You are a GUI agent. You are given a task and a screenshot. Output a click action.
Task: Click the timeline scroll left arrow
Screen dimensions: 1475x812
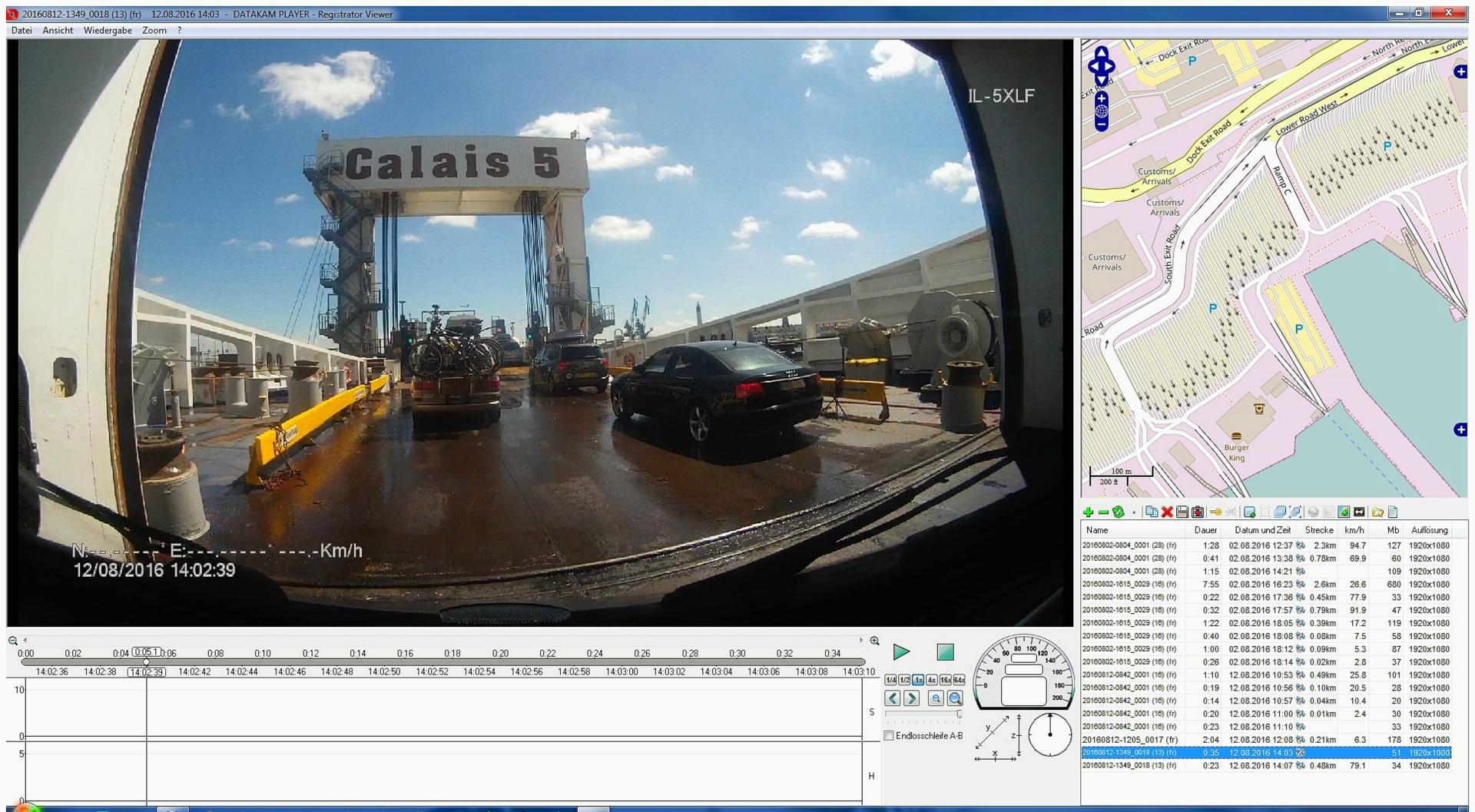click(x=25, y=640)
